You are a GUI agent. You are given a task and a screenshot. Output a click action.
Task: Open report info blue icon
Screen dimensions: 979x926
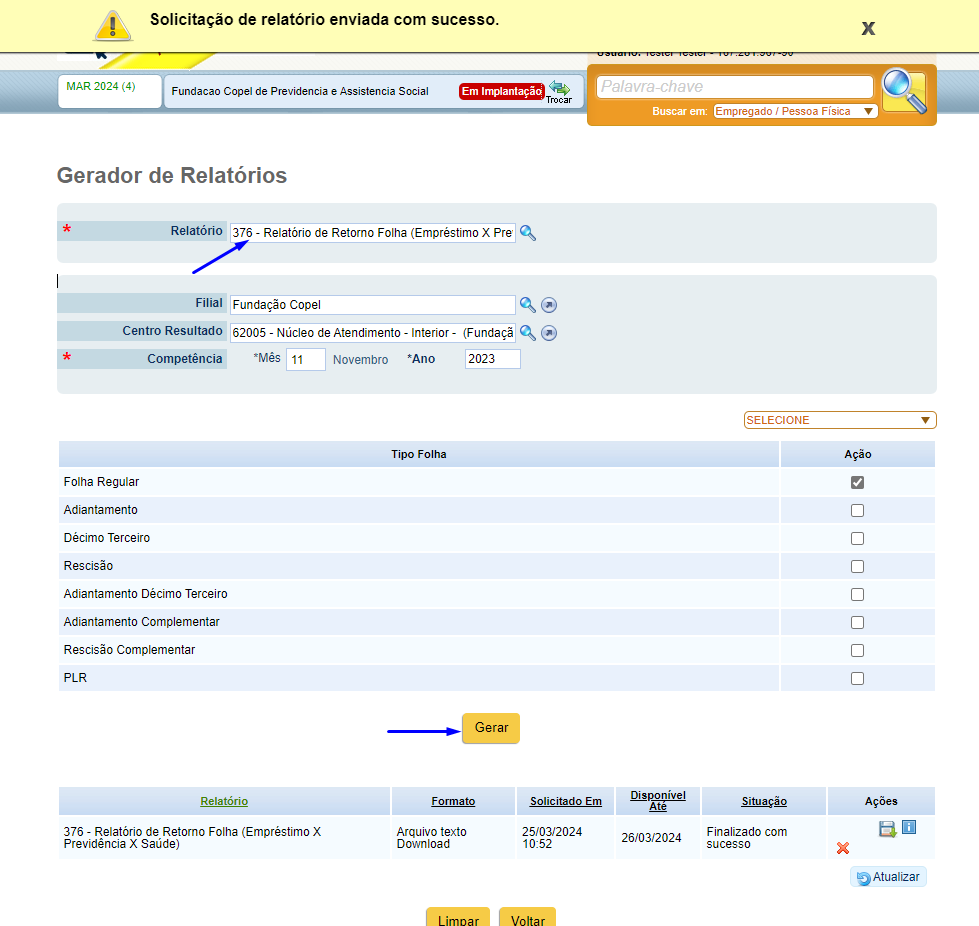pyautogui.click(x=909, y=827)
